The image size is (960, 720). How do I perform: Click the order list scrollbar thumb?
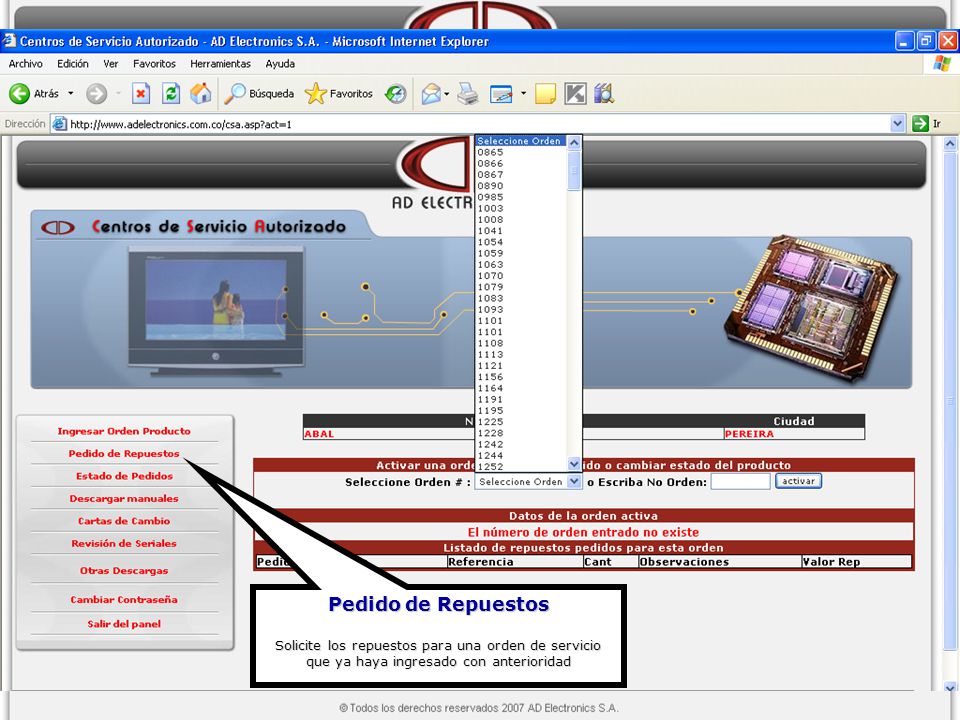574,170
